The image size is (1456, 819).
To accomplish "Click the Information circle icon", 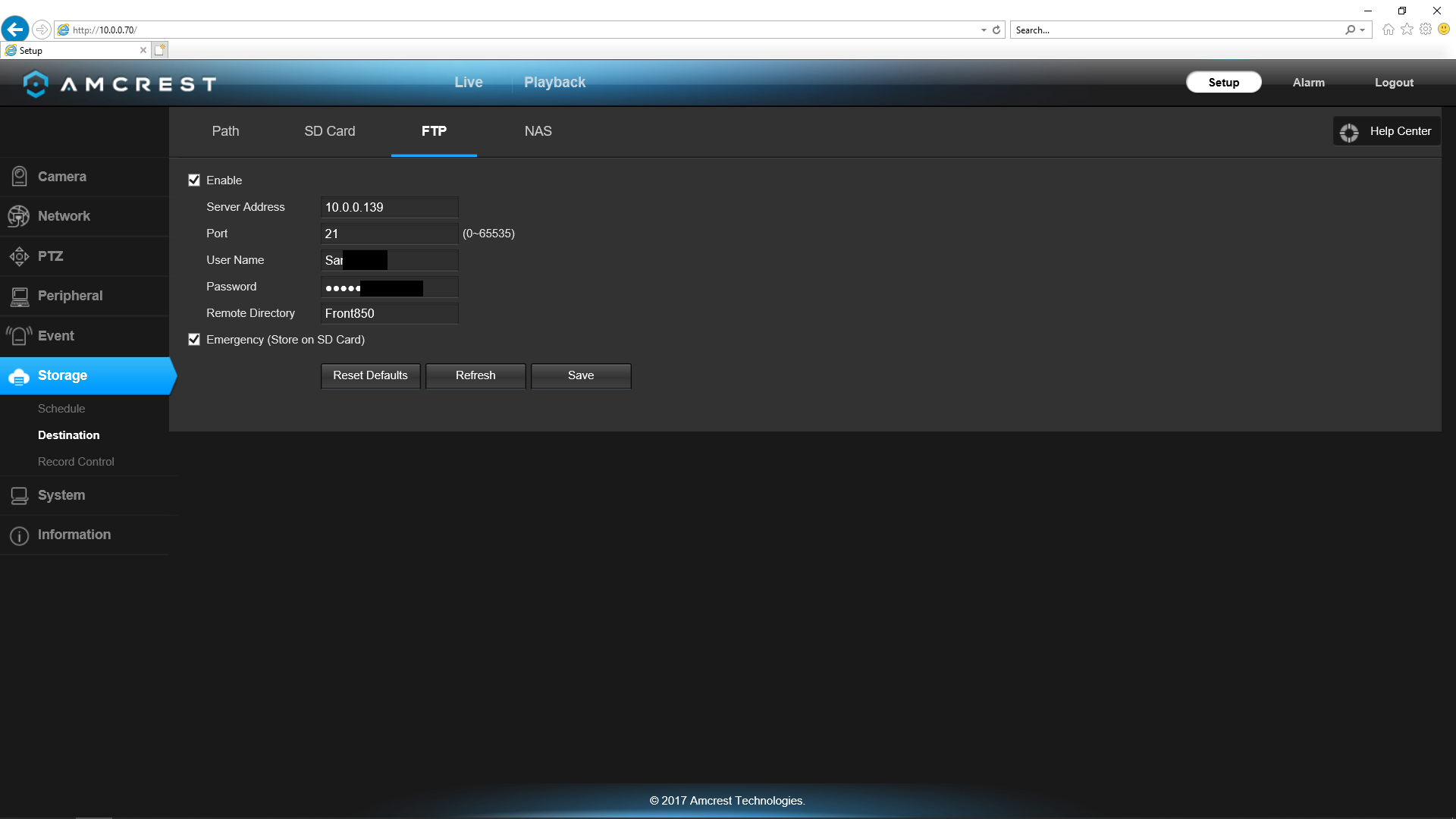I will coord(20,535).
